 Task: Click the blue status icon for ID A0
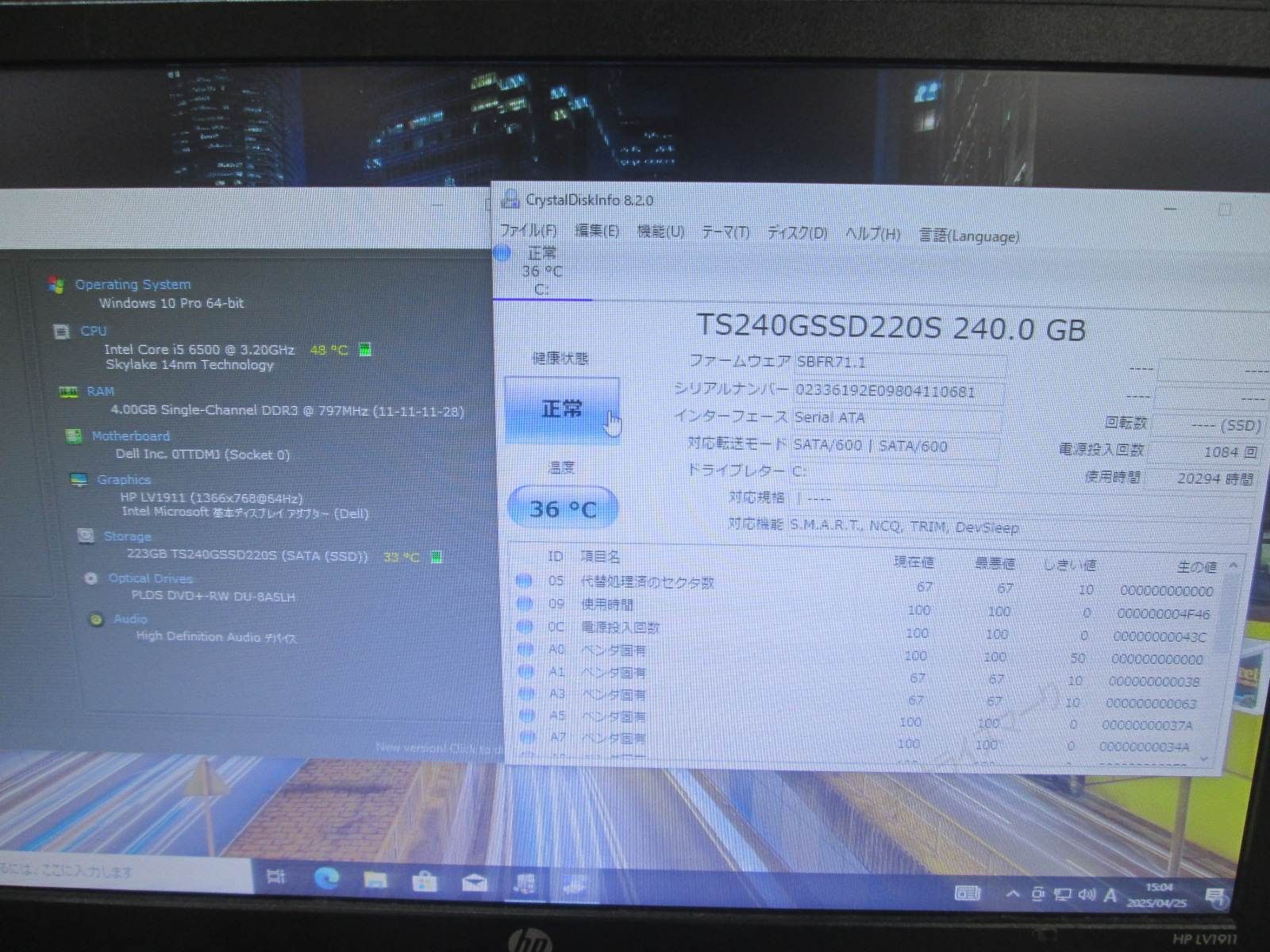pyautogui.click(x=525, y=649)
